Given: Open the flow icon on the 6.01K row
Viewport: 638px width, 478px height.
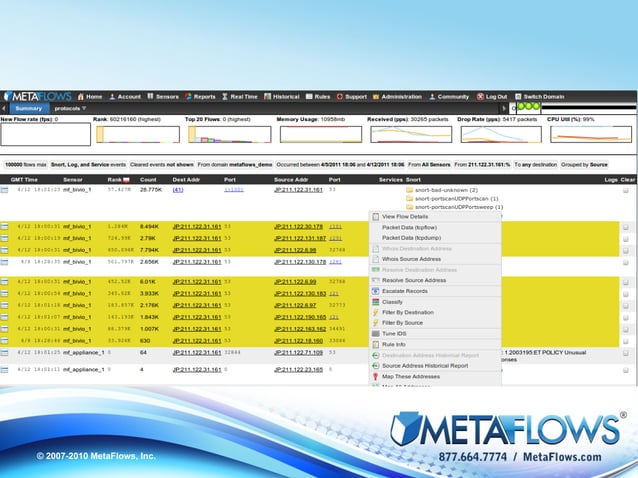Looking at the screenshot, I should (x=4, y=282).
